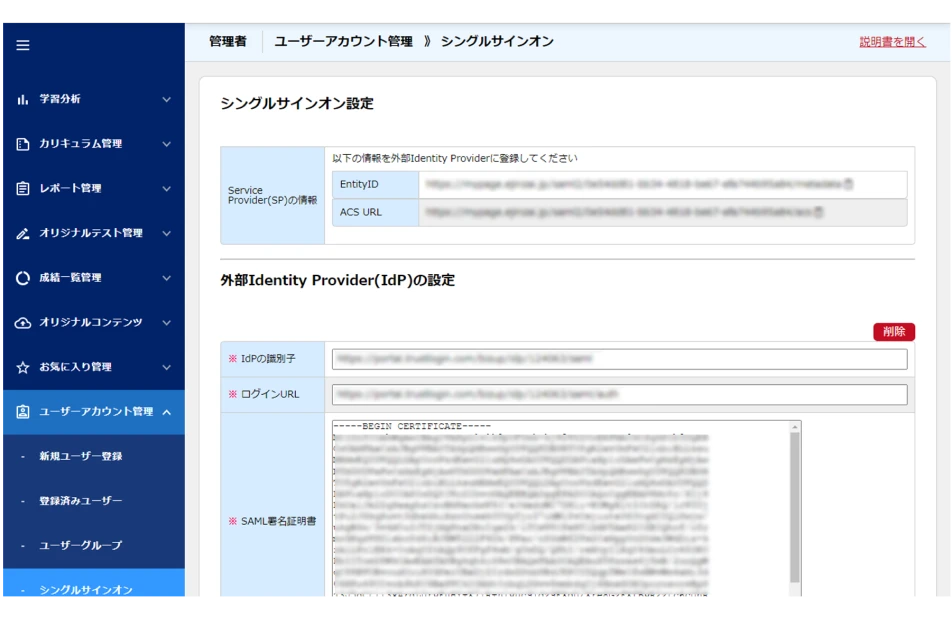This screenshot has height=624, width=952.
Task: Expand the カリキュラム管理 chevron
Action: pos(166,144)
